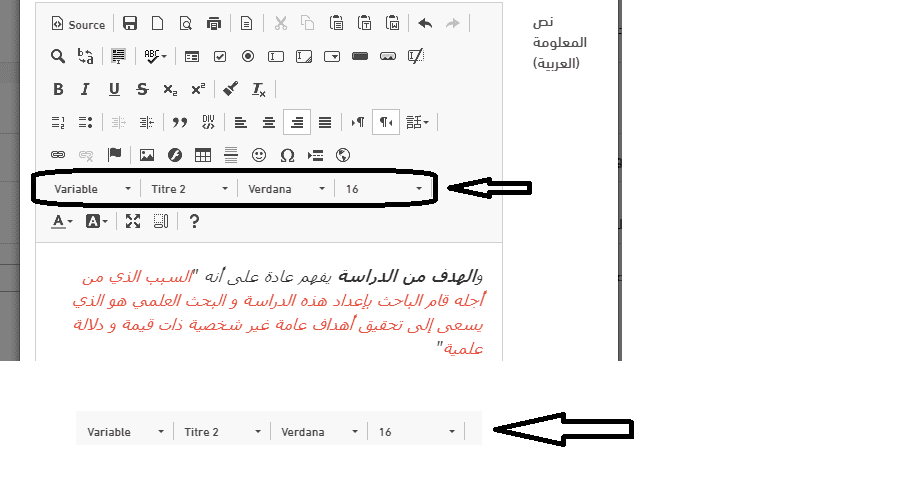Toggle Subscript formatting
The height and width of the screenshot is (494, 915).
(170, 89)
